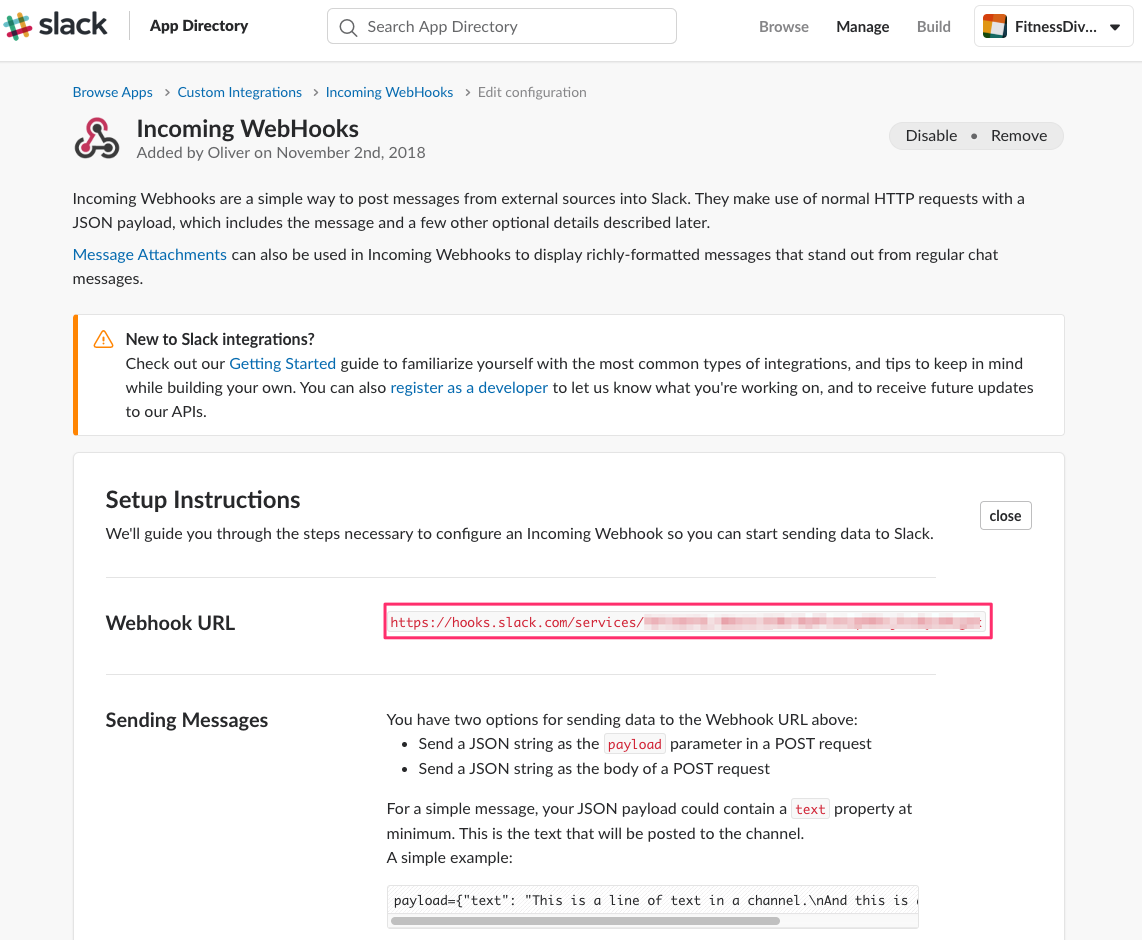1142x940 pixels.
Task: Click the search magnifier icon
Action: coord(348,27)
